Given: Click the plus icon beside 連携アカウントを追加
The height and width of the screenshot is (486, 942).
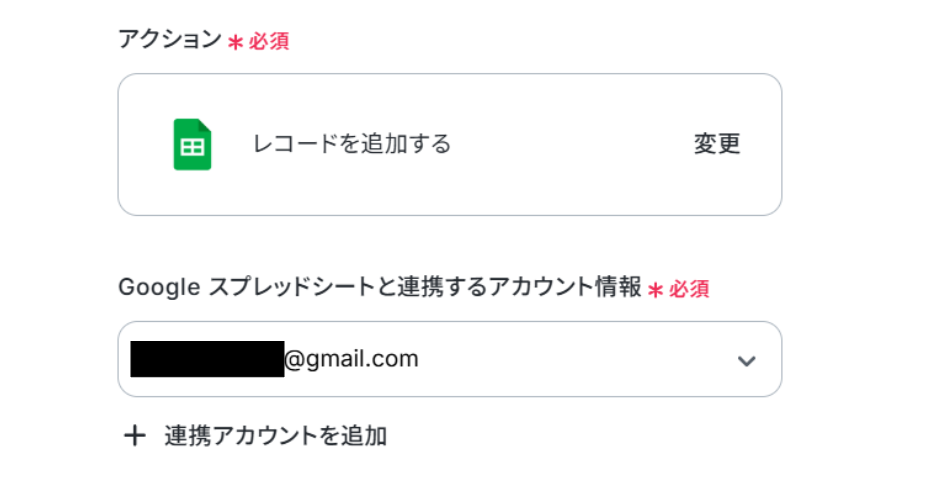Looking at the screenshot, I should 134,436.
